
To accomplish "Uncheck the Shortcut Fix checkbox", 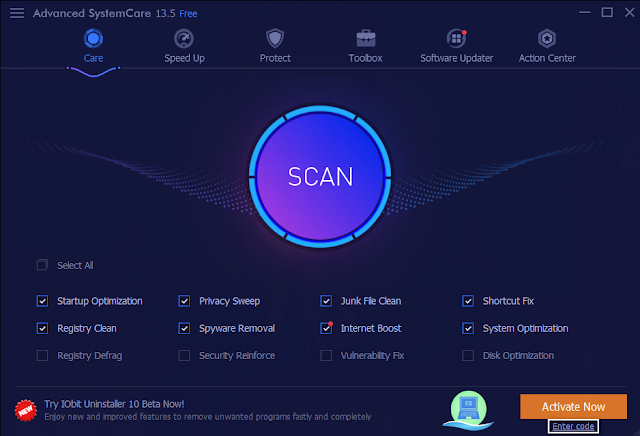I will click(x=468, y=301).
